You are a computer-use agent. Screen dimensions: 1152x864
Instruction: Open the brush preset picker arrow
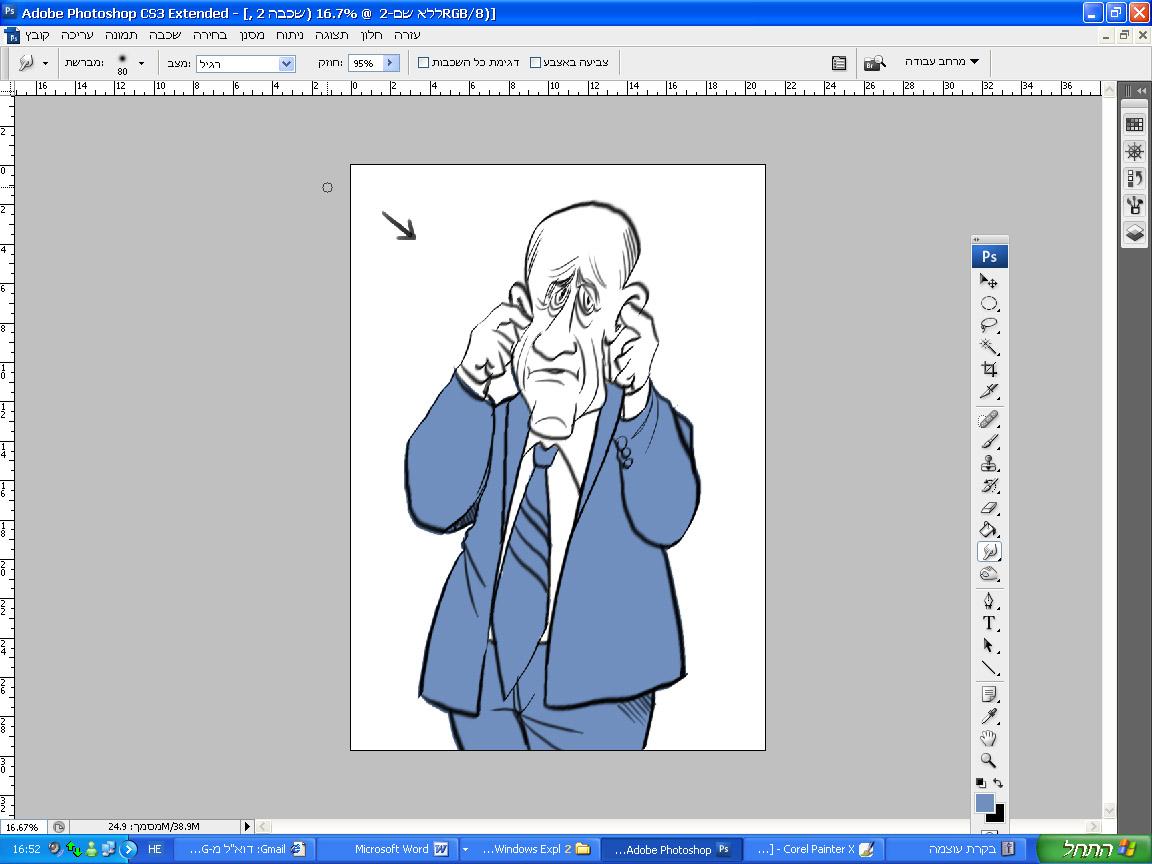click(x=141, y=63)
